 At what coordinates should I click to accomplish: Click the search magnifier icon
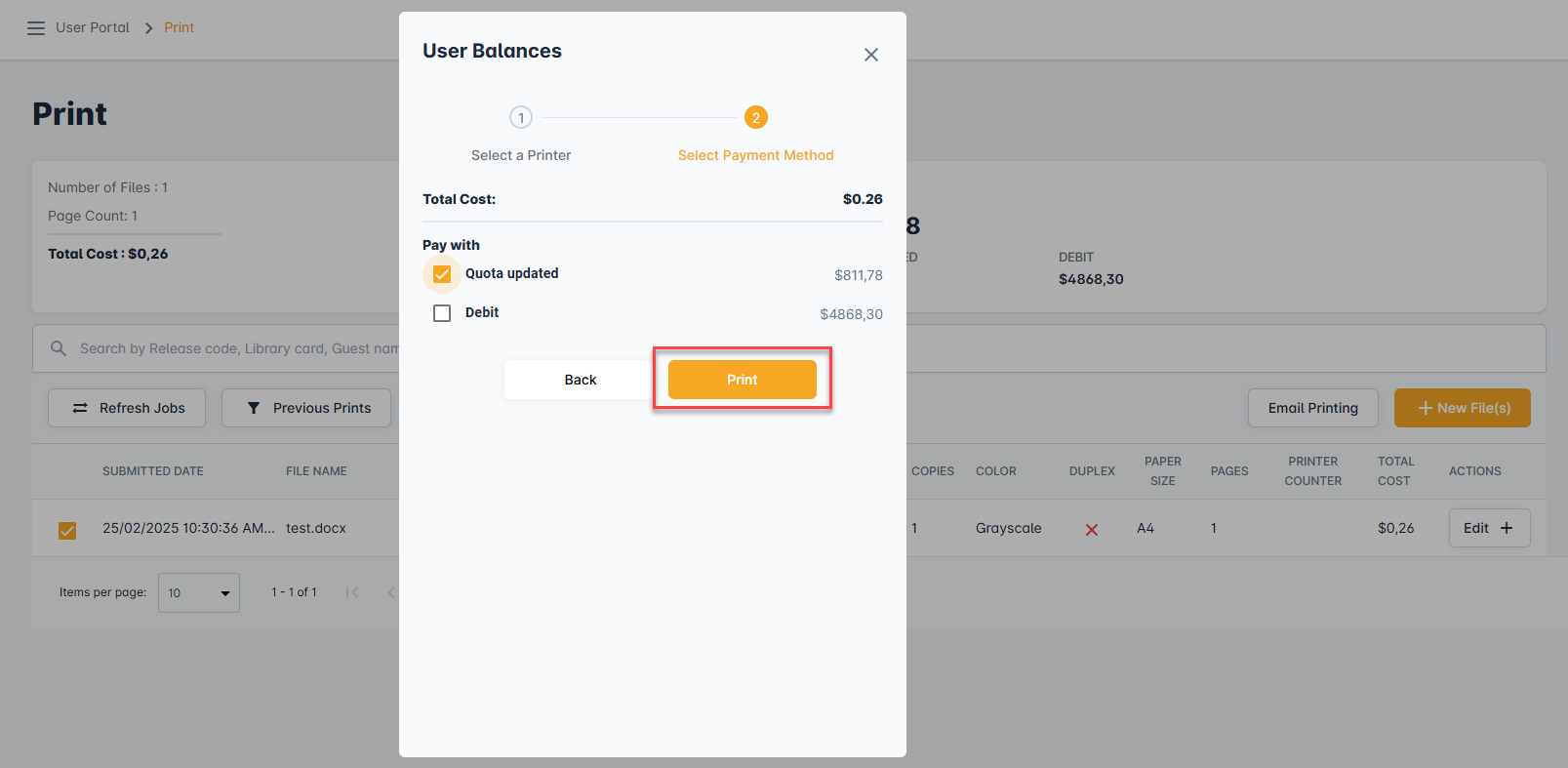click(x=59, y=348)
